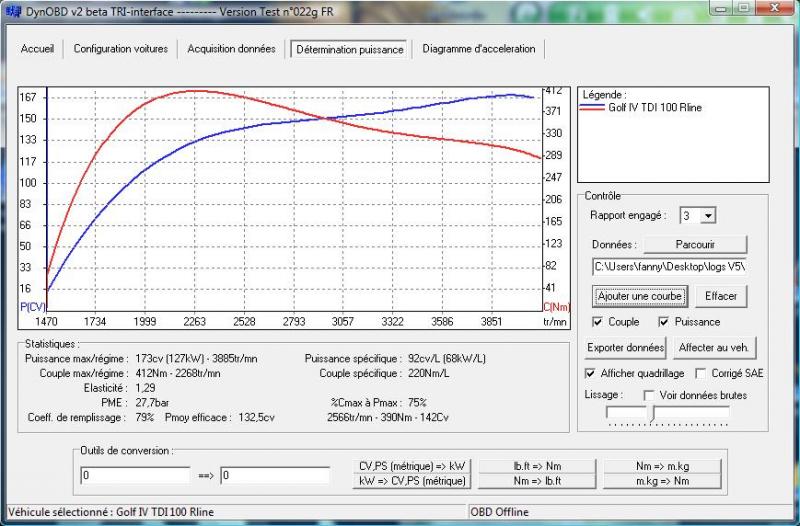The width and height of the screenshot is (800, 526).
Task: Click the 2566tr/mn - 390Nm - 142Cv text
Action: (x=388, y=418)
